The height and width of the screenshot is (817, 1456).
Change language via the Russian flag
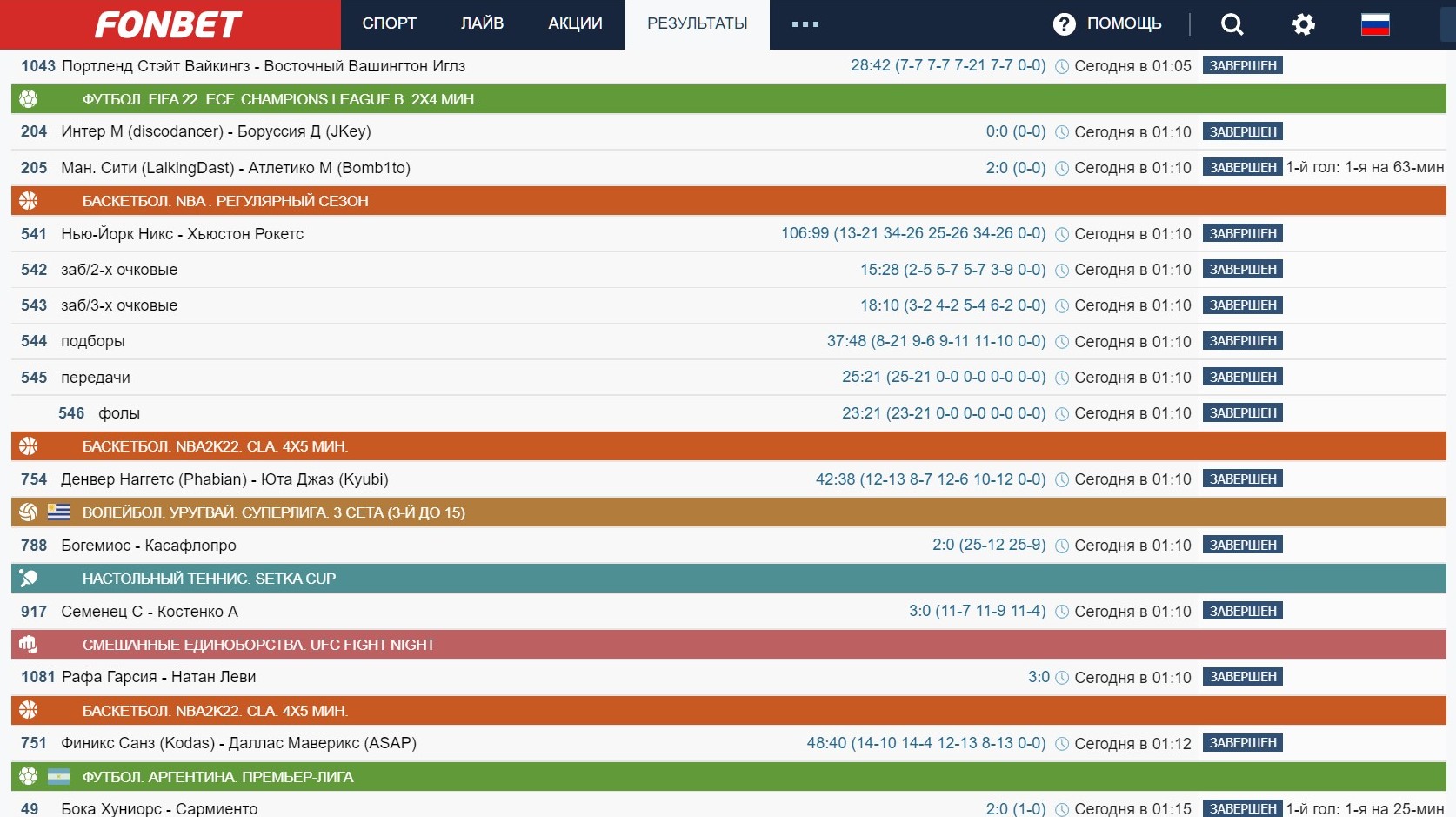point(1375,24)
